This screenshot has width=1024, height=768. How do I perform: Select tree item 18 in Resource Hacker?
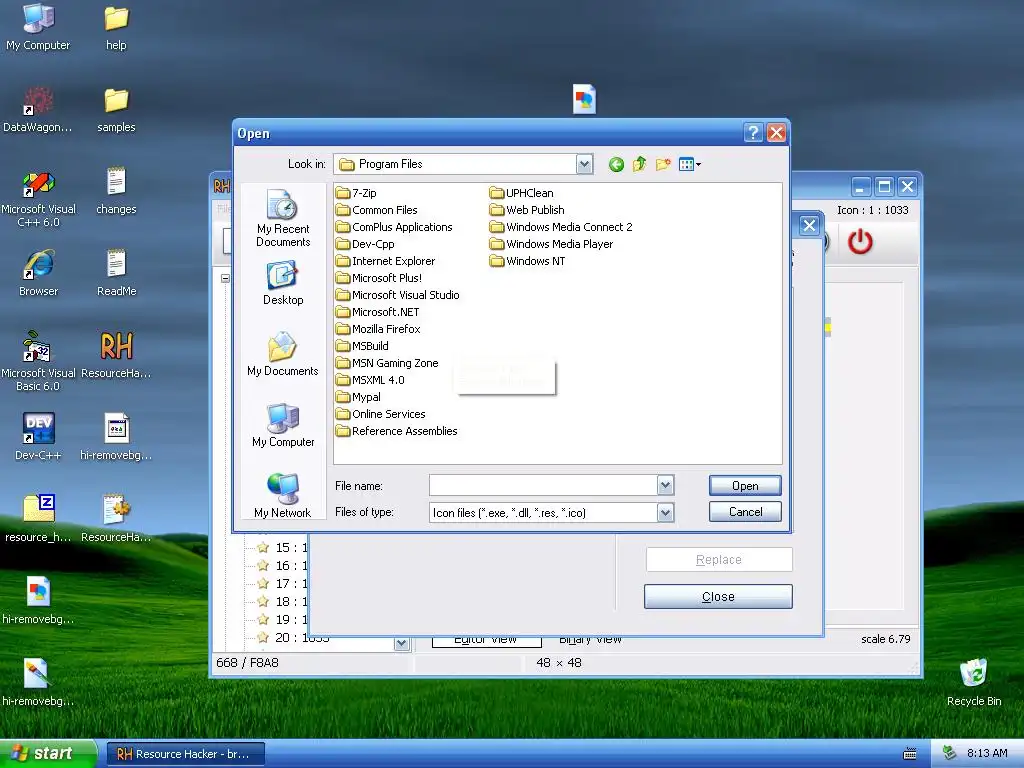coord(281,601)
